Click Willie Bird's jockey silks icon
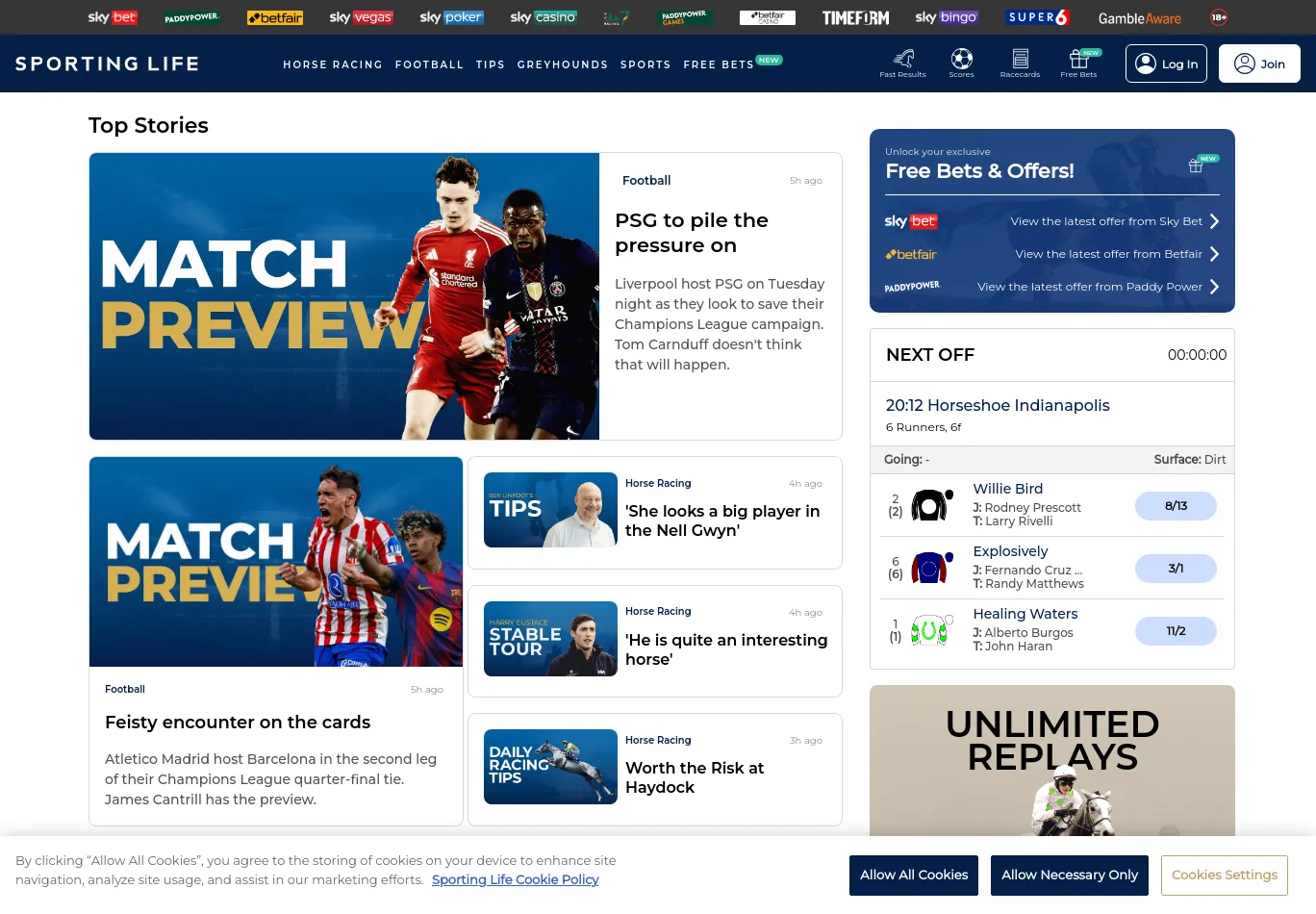 point(931,505)
